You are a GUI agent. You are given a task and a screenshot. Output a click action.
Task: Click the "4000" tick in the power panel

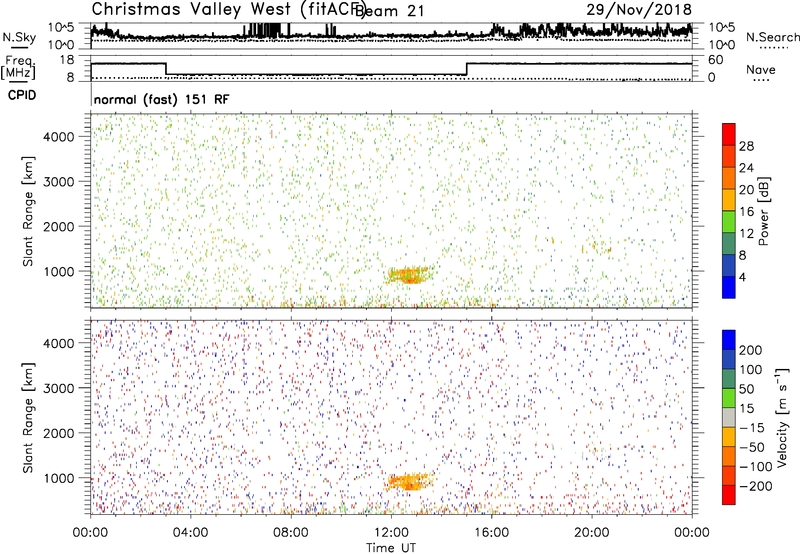[58, 137]
